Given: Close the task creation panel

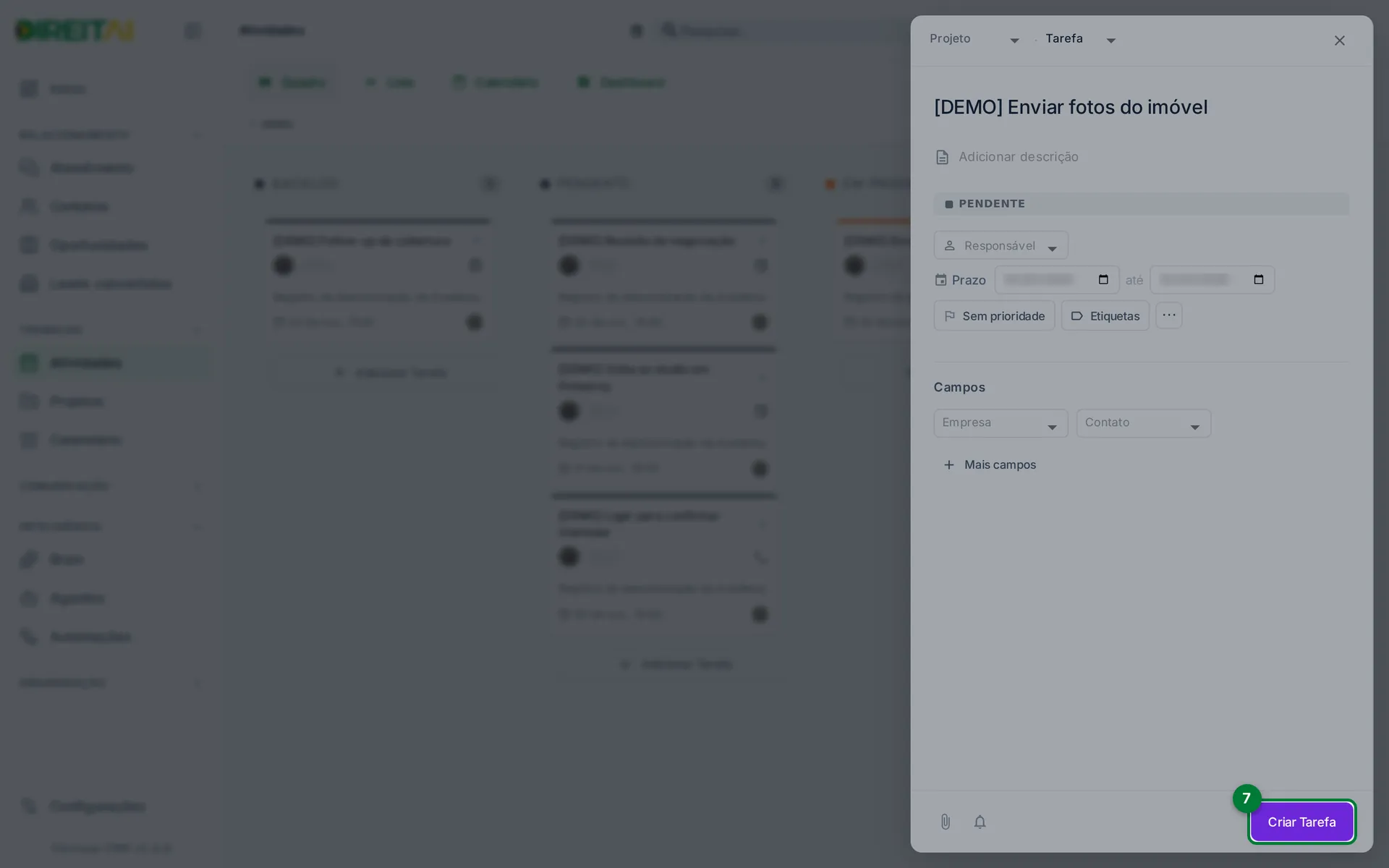Looking at the screenshot, I should tap(1339, 41).
